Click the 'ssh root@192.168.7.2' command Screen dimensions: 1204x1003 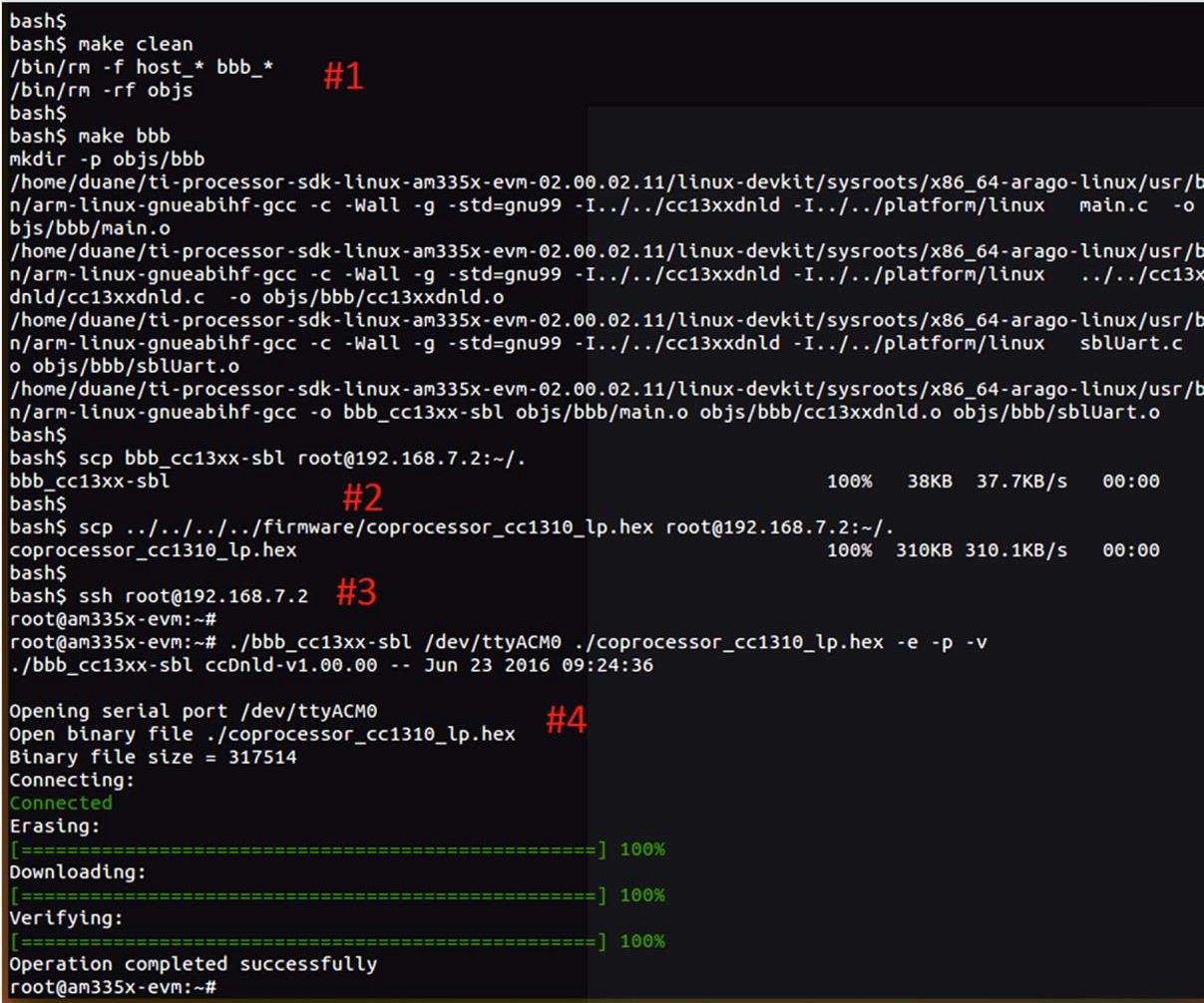click(159, 596)
